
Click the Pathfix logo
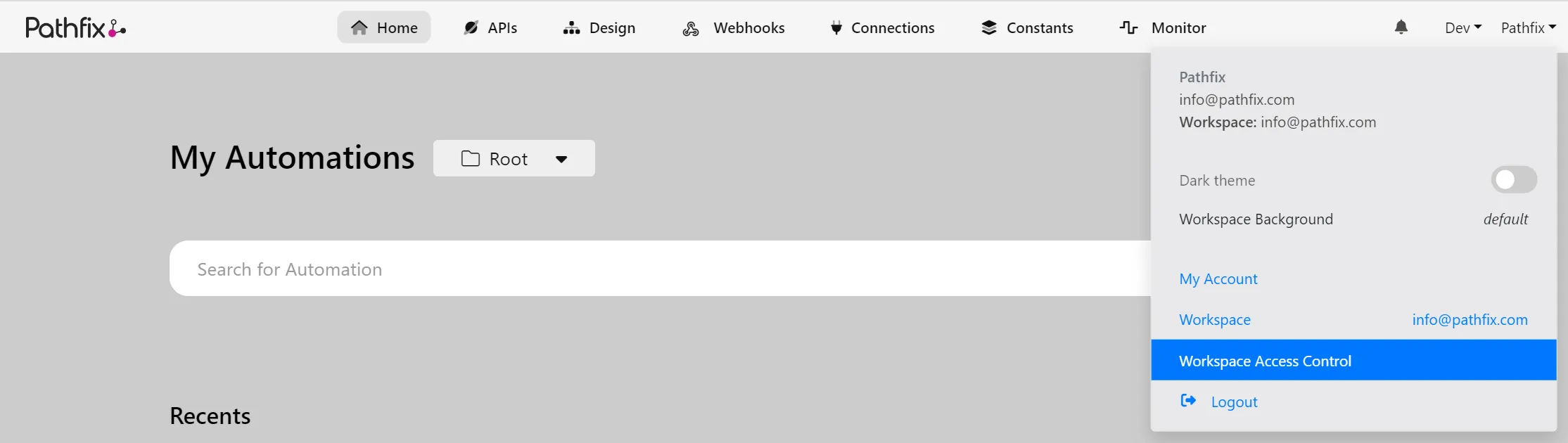click(76, 27)
